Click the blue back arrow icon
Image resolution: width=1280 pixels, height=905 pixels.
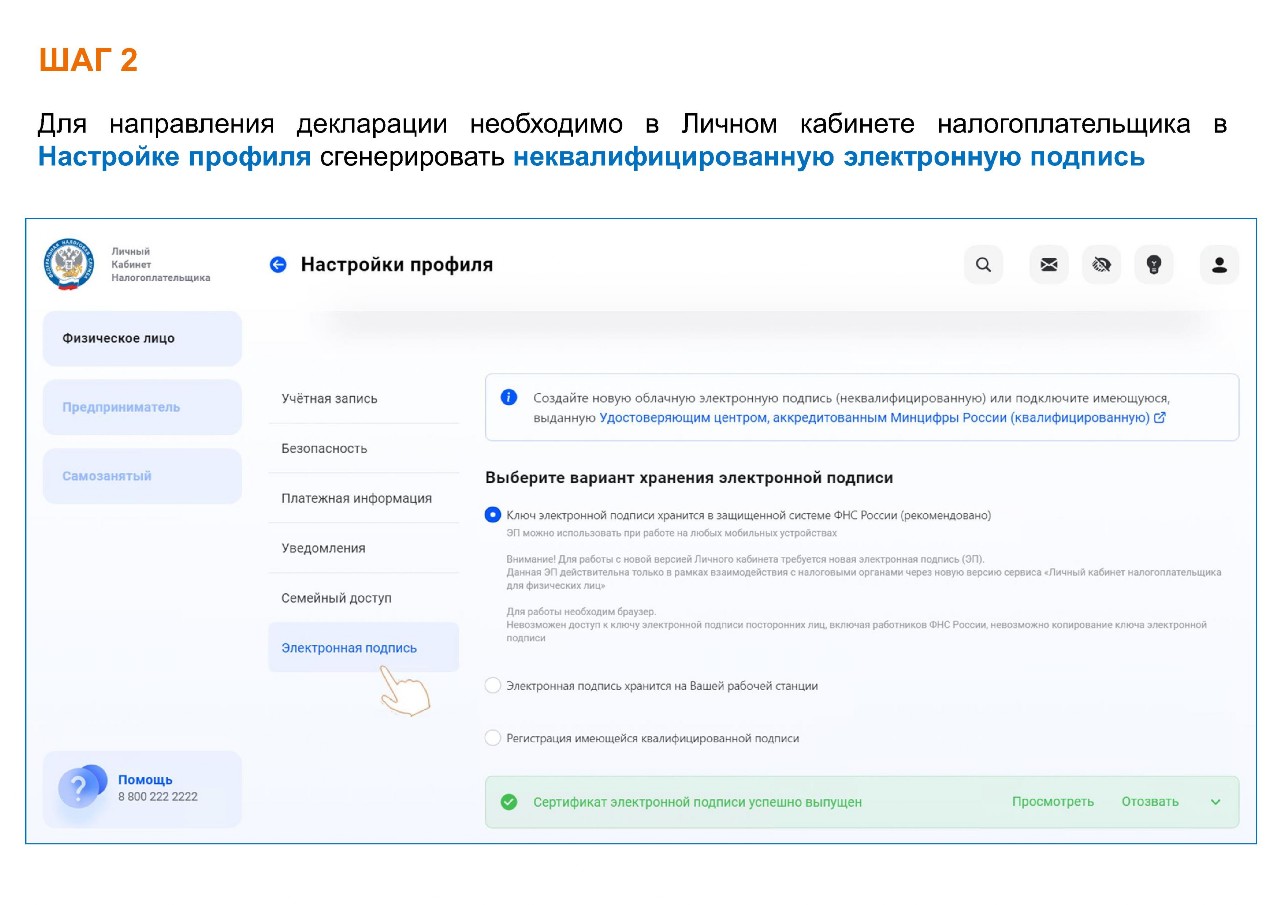click(278, 265)
